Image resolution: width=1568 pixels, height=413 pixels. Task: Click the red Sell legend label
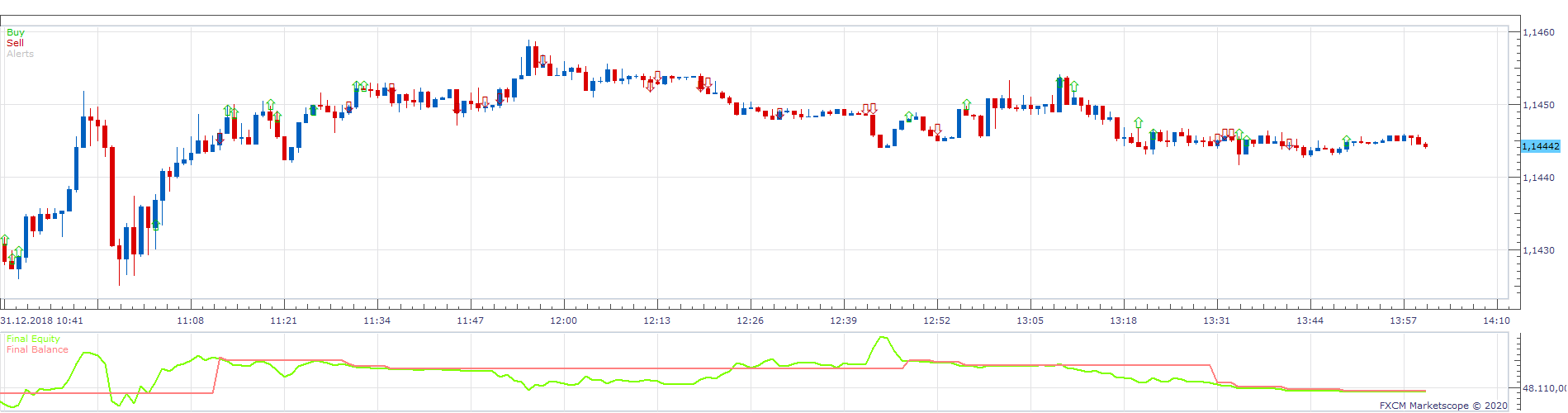pos(15,43)
